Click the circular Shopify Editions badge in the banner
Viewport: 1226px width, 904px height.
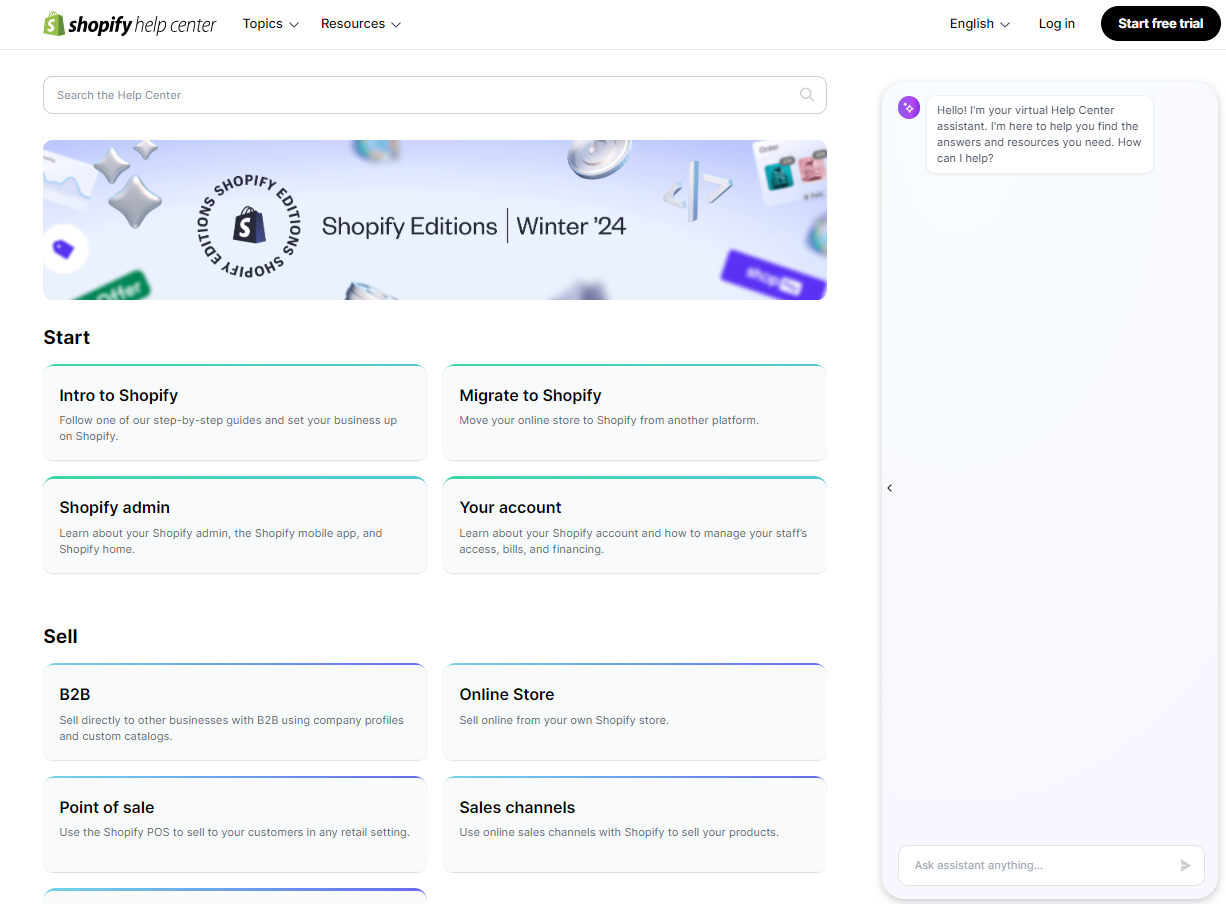pos(250,226)
